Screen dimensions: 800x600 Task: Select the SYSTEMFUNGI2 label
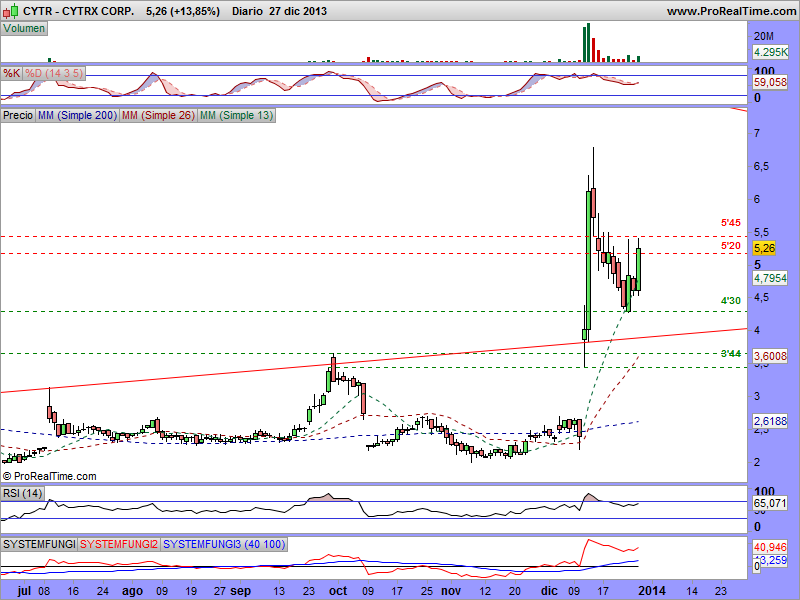click(119, 544)
